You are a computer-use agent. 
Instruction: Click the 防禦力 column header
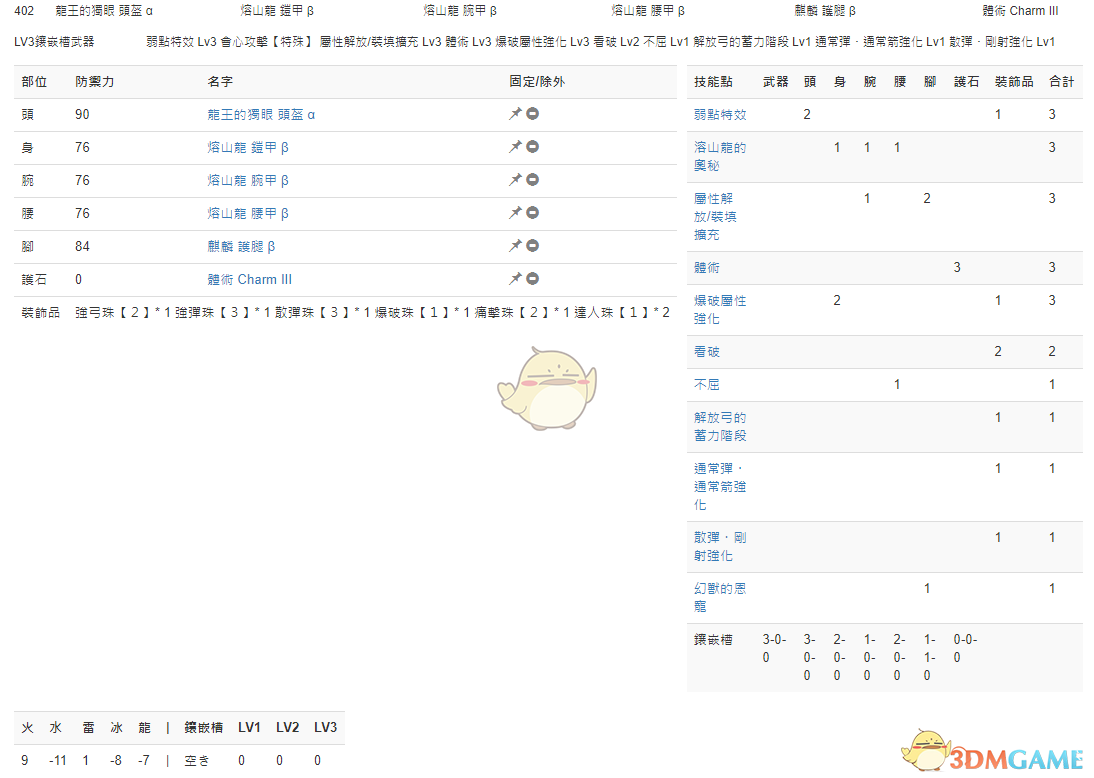[95, 82]
